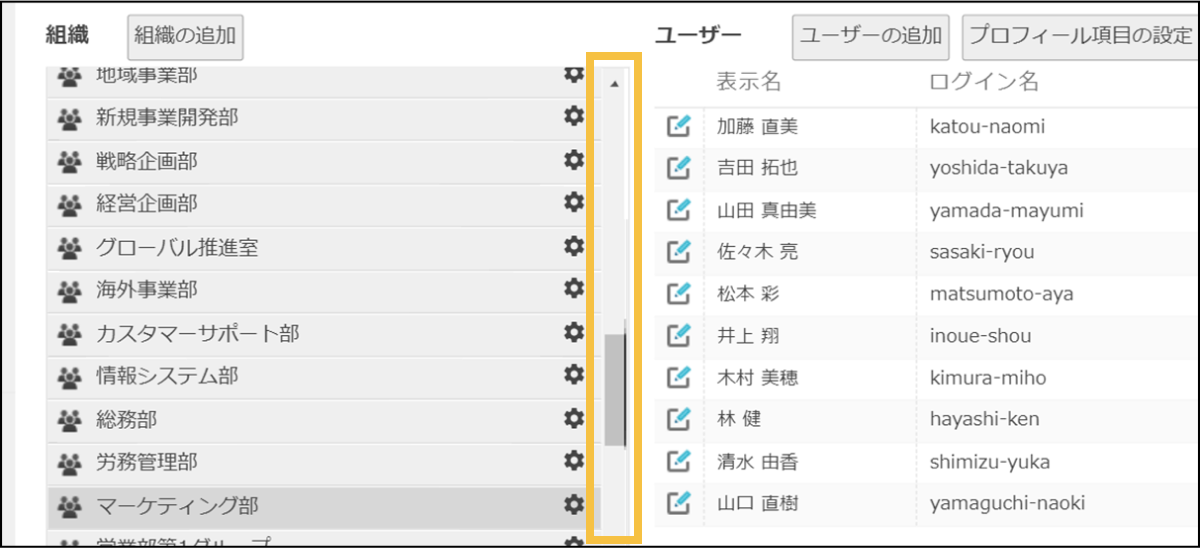Screen dimensions: 1200x548
Task: Open gear menu for グローバル推進室
Action: coord(574,245)
